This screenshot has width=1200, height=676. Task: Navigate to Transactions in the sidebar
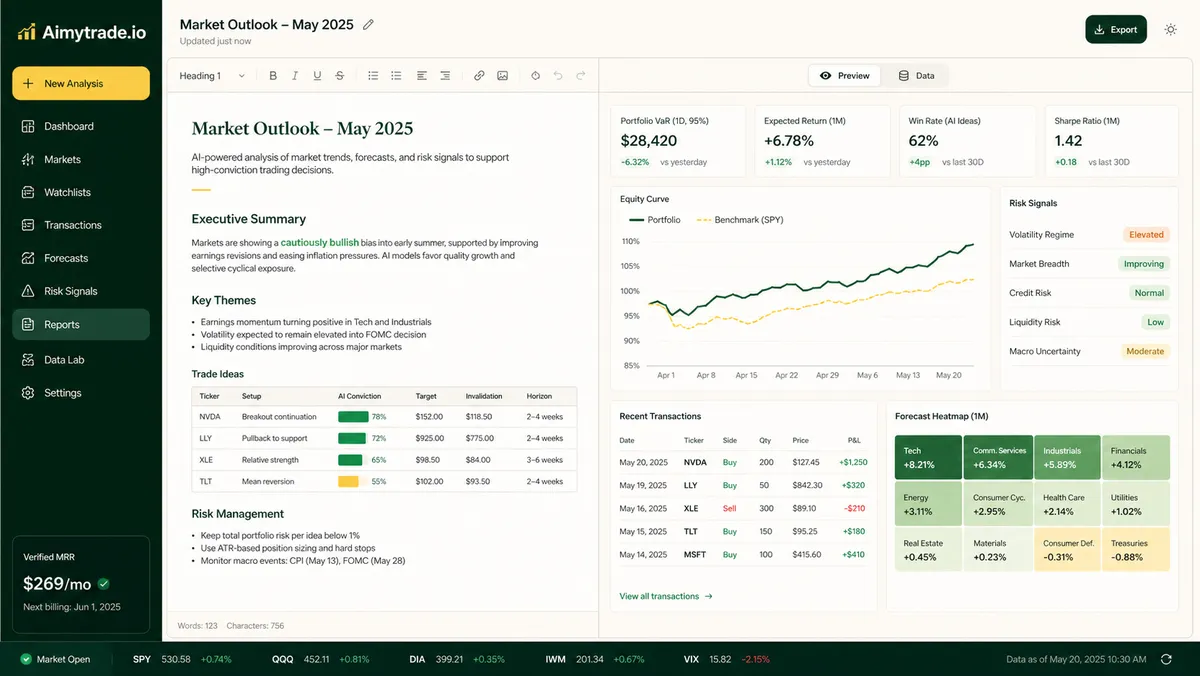(x=81, y=226)
